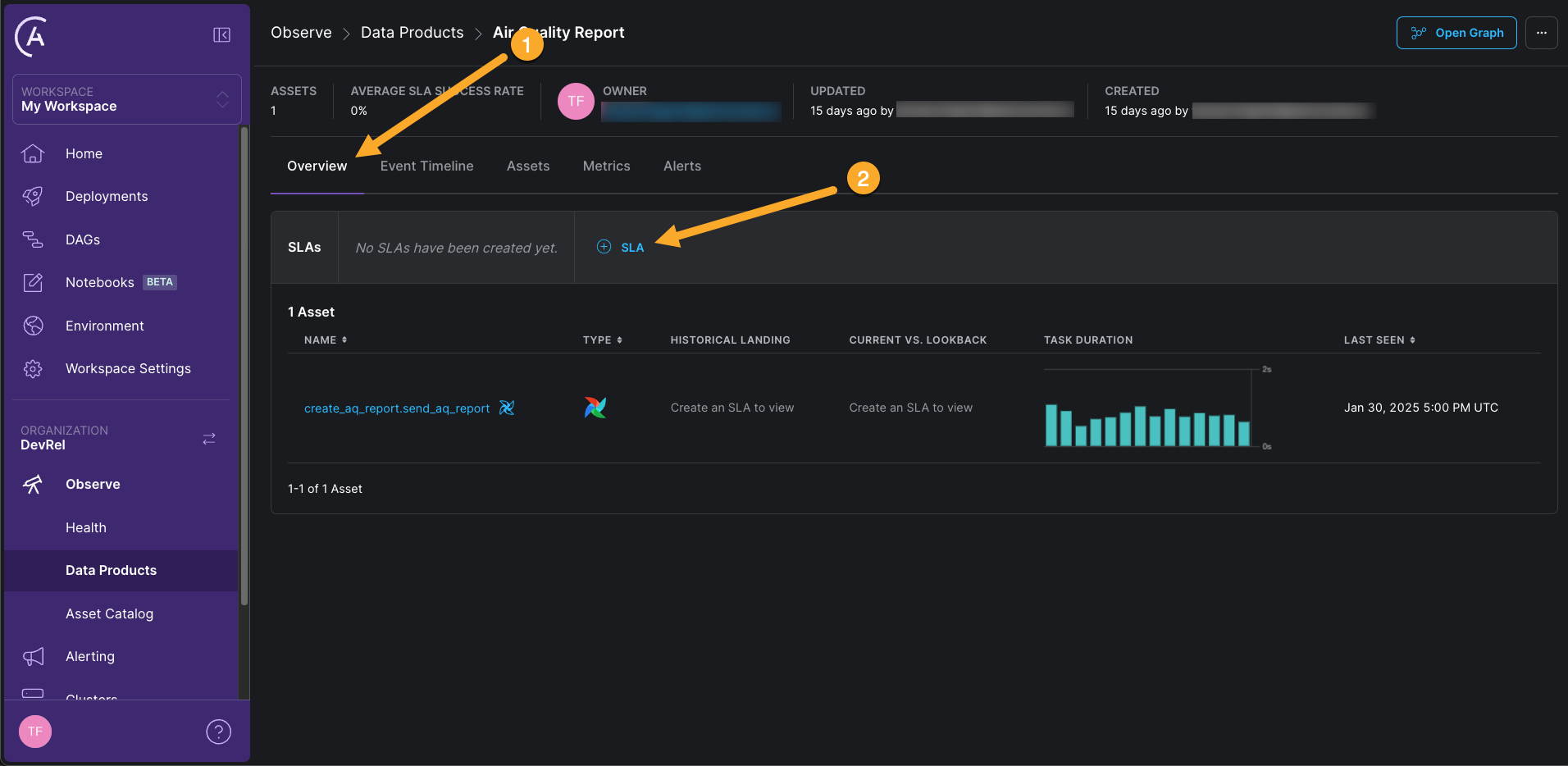Viewport: 1568px width, 766px height.
Task: Click the Observe telescope icon
Action: point(33,484)
